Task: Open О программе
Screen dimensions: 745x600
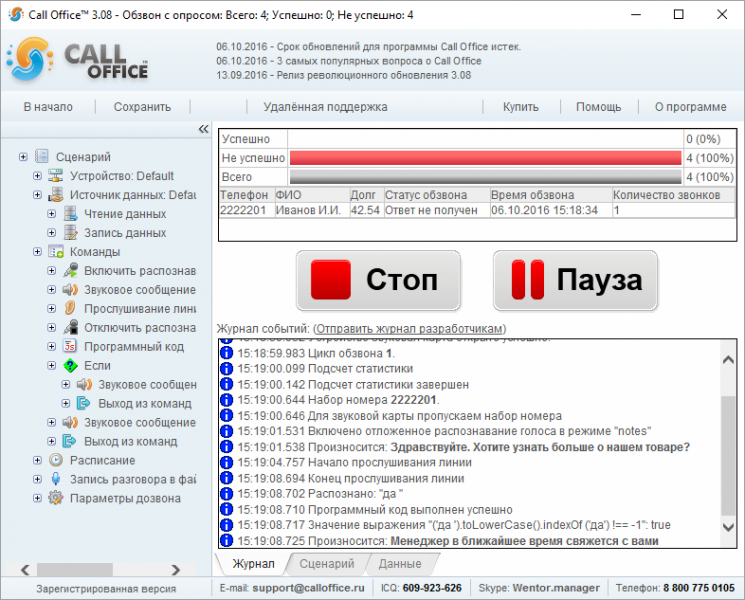Action: [x=690, y=107]
